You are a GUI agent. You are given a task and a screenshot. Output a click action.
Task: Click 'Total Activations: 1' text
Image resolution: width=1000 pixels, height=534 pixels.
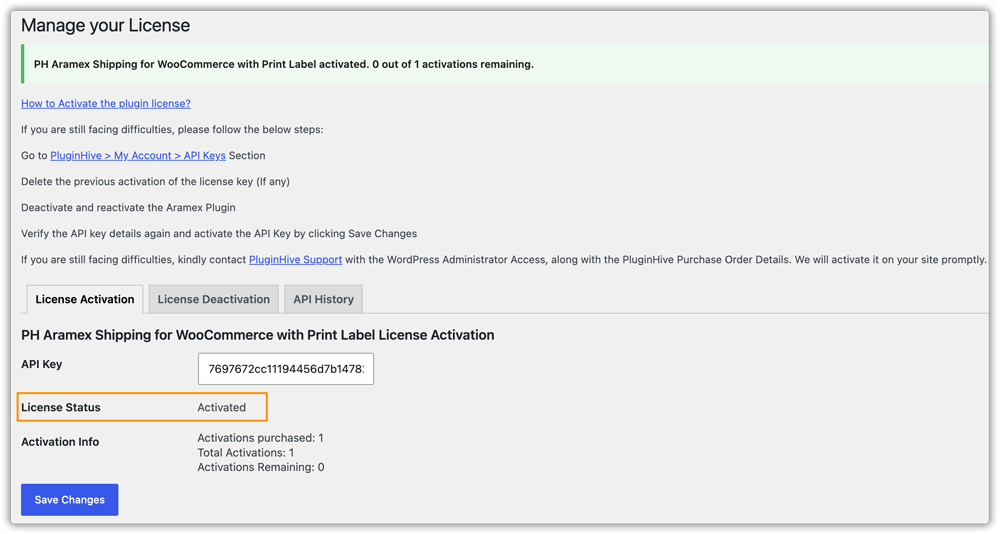246,453
